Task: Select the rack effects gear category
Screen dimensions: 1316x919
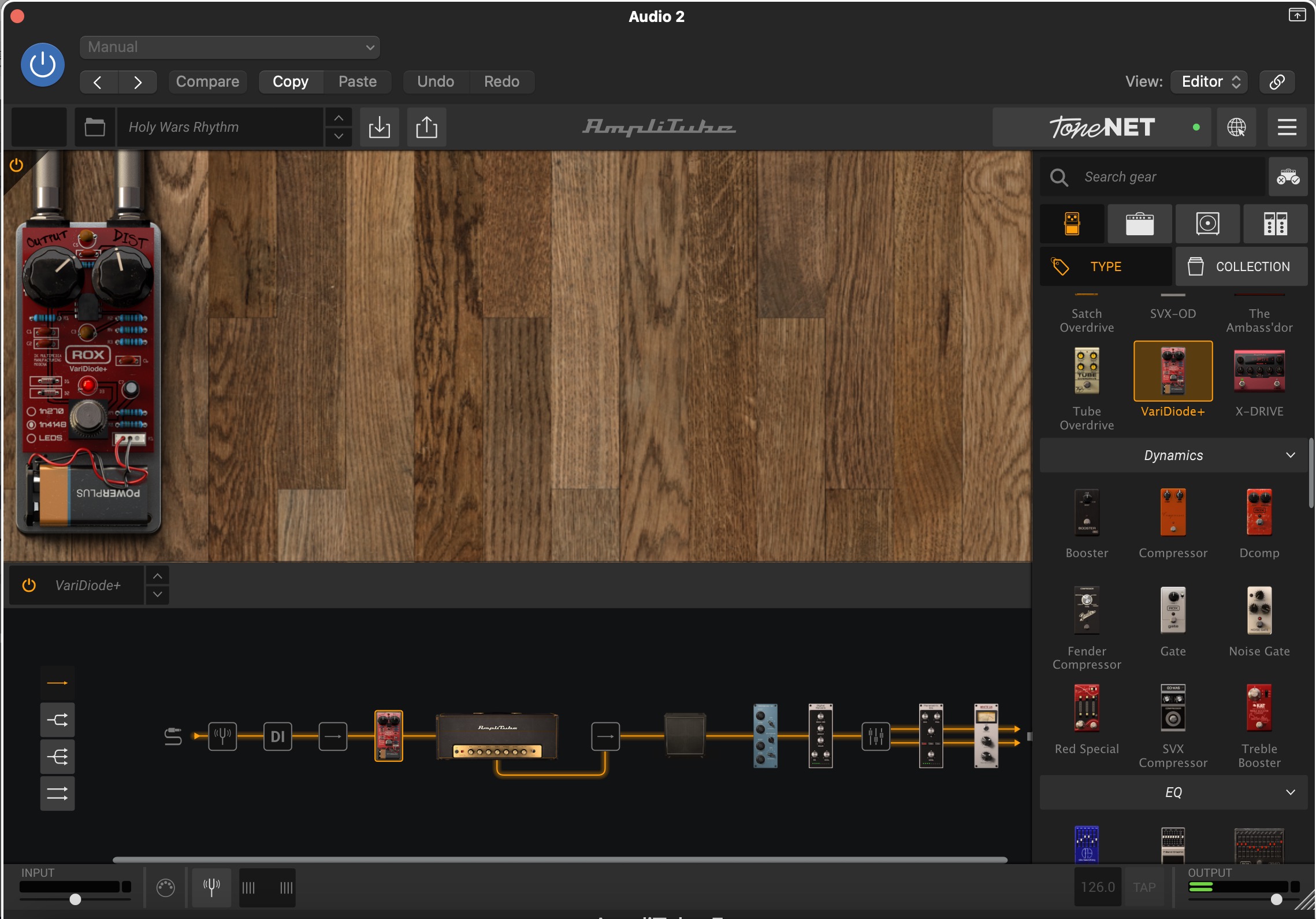Action: (1276, 224)
